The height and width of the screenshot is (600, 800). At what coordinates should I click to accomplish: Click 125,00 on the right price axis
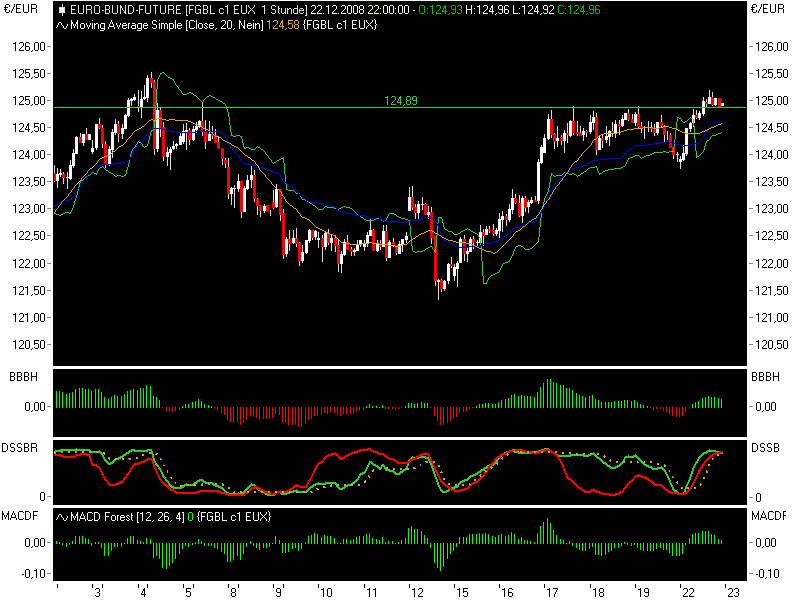click(771, 101)
